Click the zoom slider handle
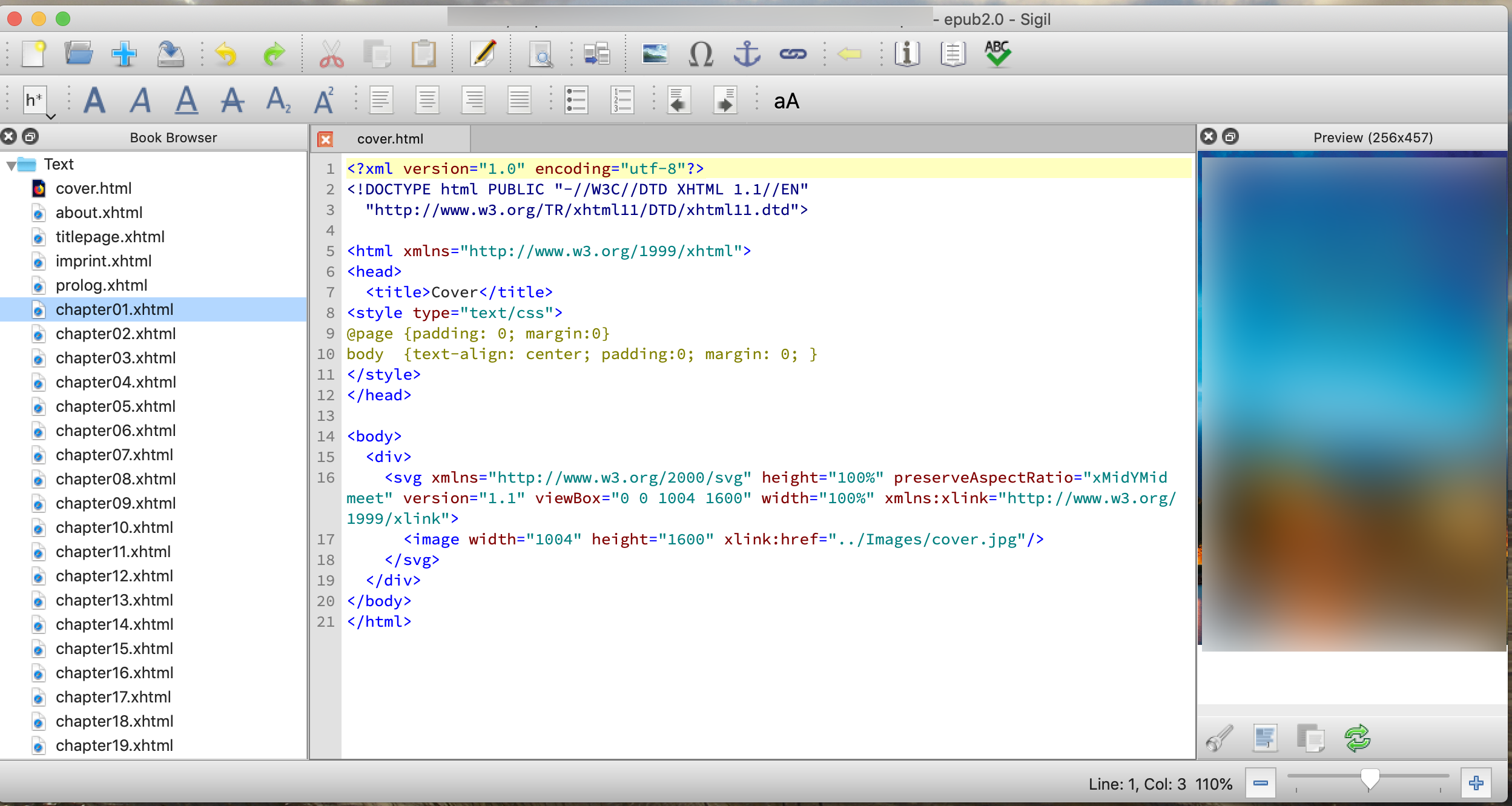Image resolution: width=1512 pixels, height=806 pixels. coord(1370,778)
